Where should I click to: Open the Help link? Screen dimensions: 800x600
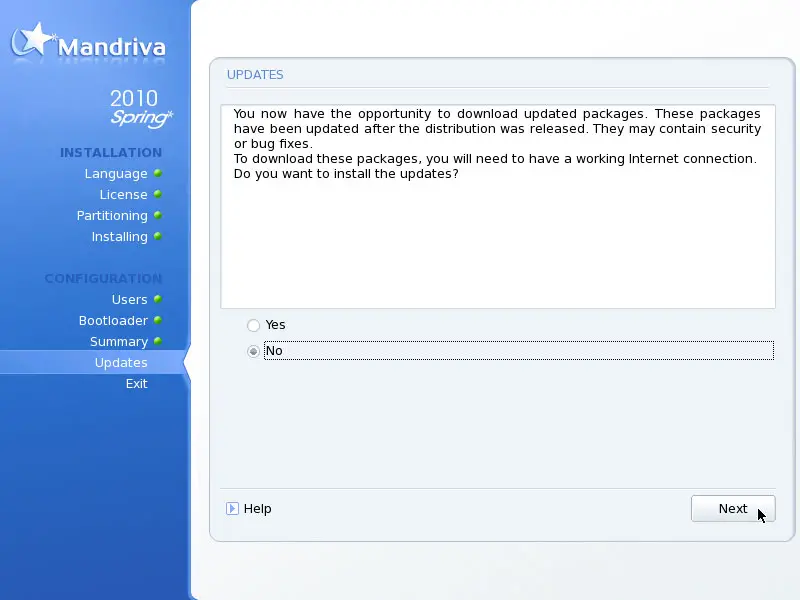(x=257, y=509)
